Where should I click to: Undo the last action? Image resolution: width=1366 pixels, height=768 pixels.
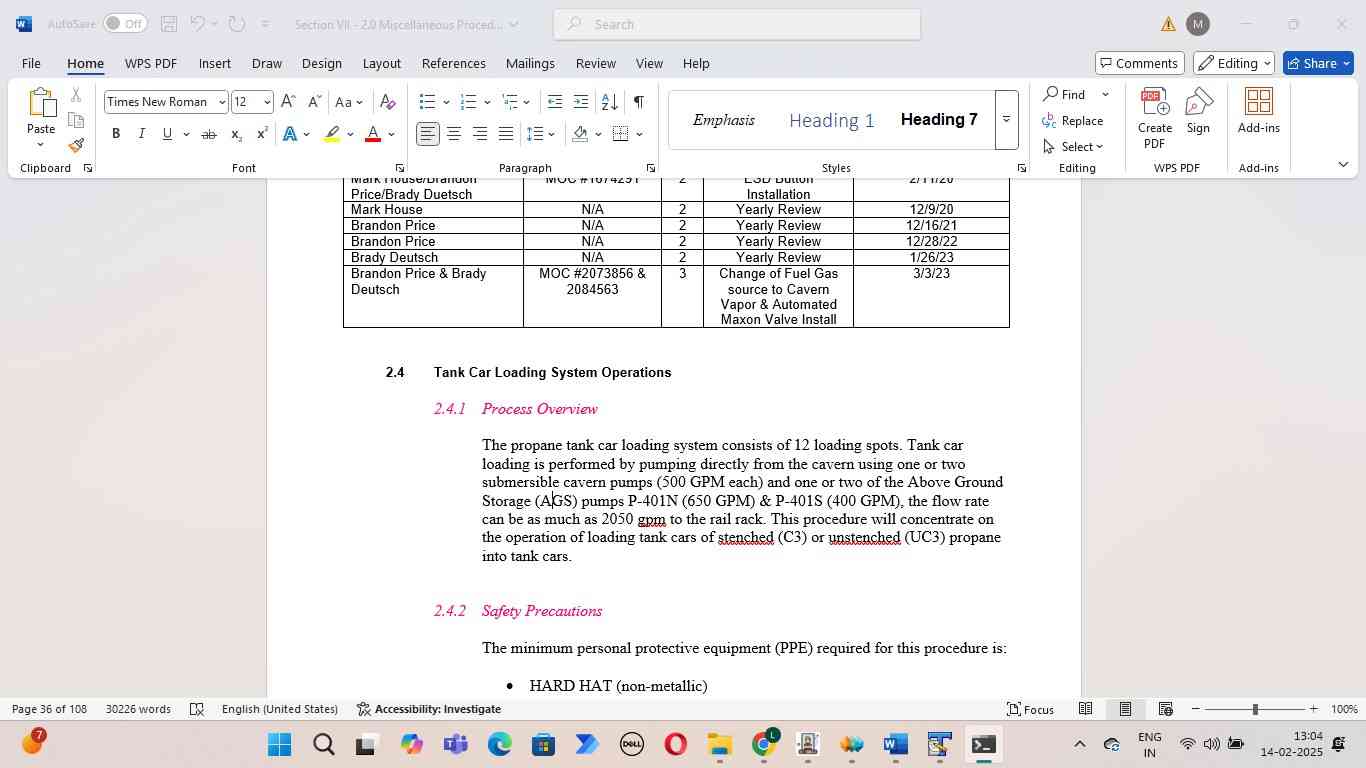(198, 24)
